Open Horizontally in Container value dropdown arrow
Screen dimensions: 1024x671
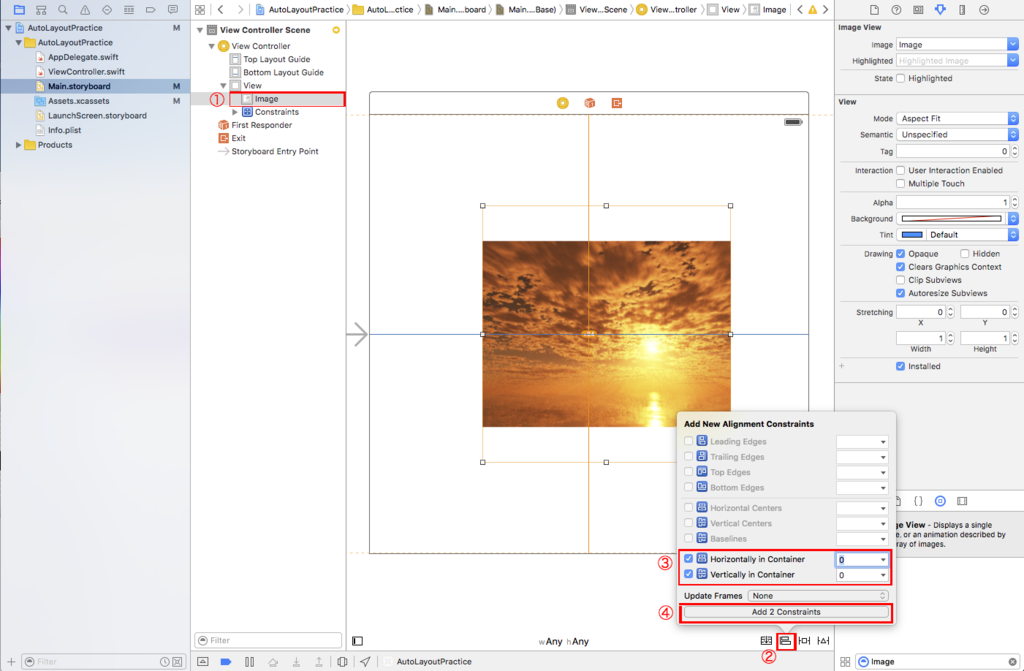[x=883, y=559]
